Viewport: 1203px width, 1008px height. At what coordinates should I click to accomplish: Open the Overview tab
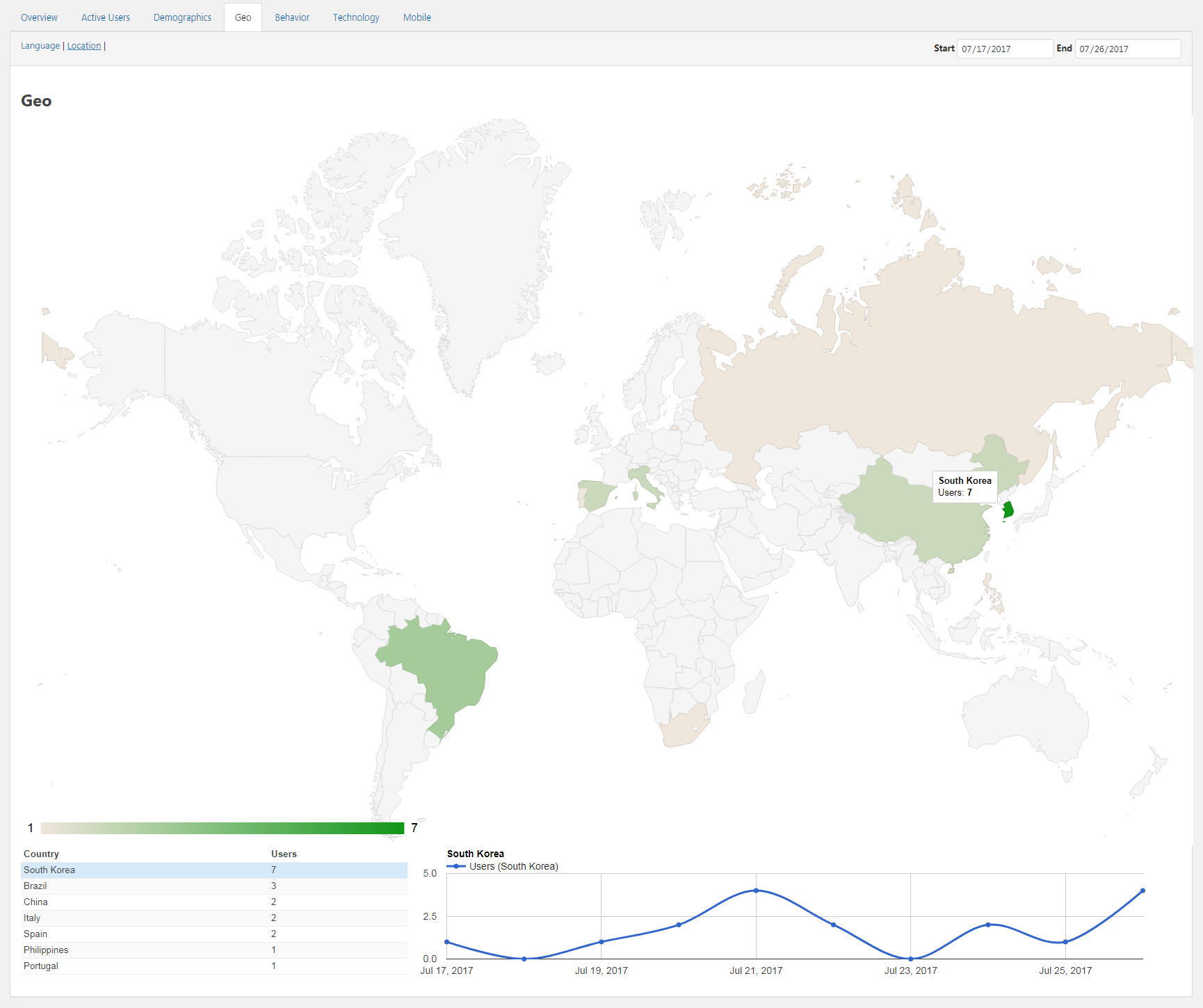(39, 17)
